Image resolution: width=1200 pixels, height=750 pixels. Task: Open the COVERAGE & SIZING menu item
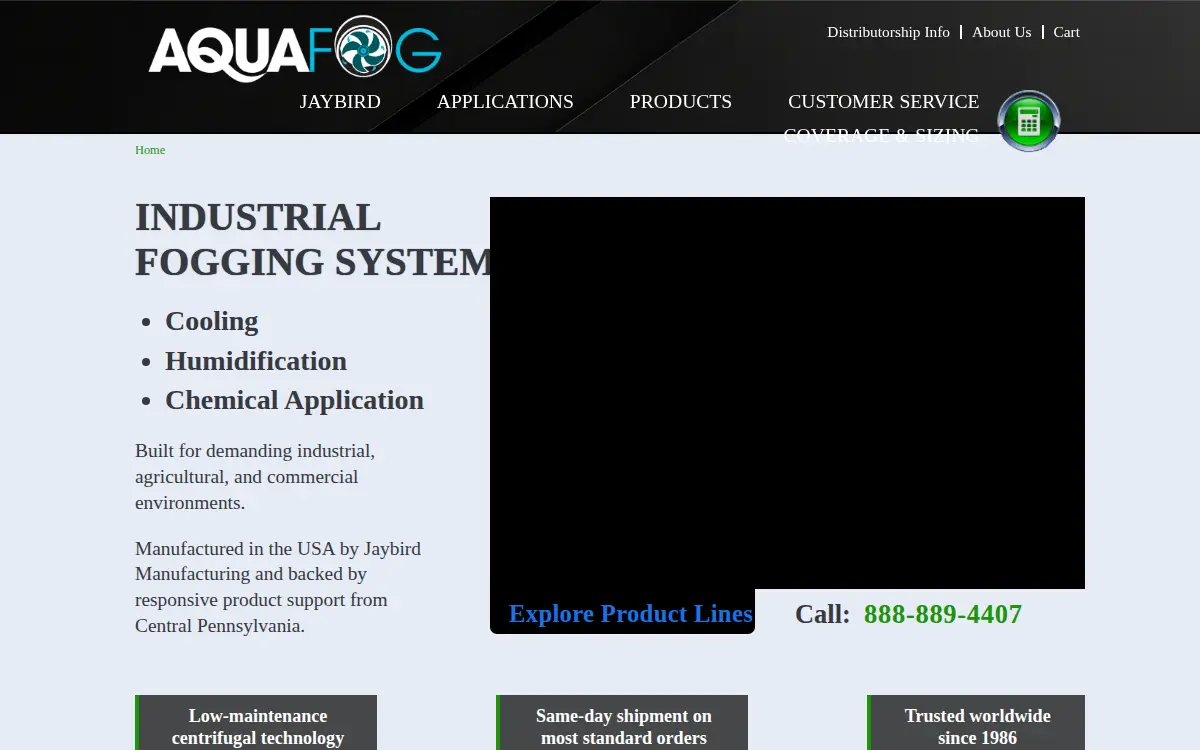(x=881, y=135)
